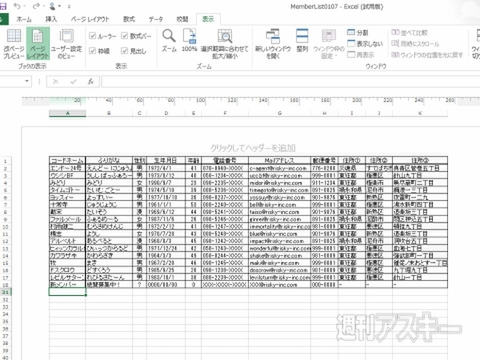Click the 1998/8/7 birthdate cell
The image size is (480, 360).
[x=166, y=183]
